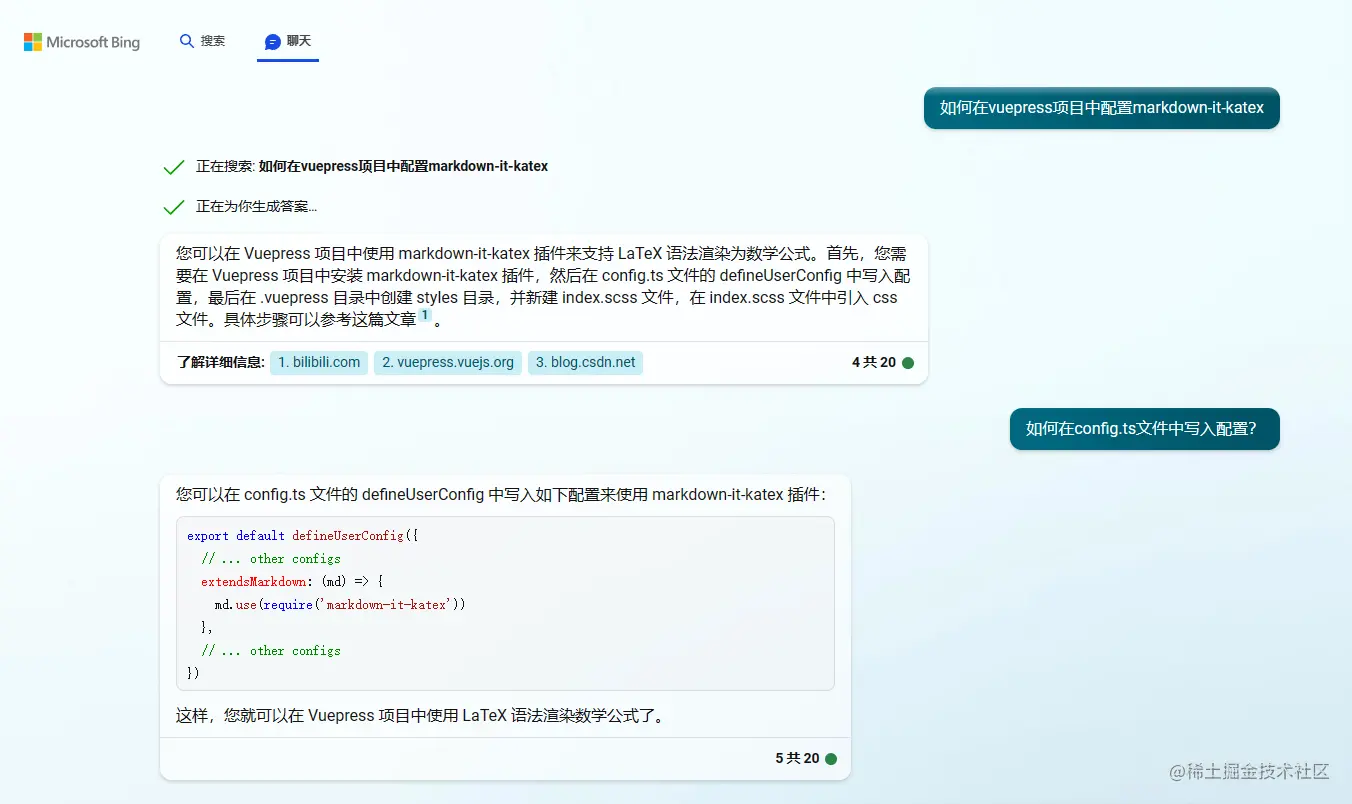Screen dimensions: 1352x804
Task: Click the superscript footnote 1 in the answer
Action: [425, 313]
